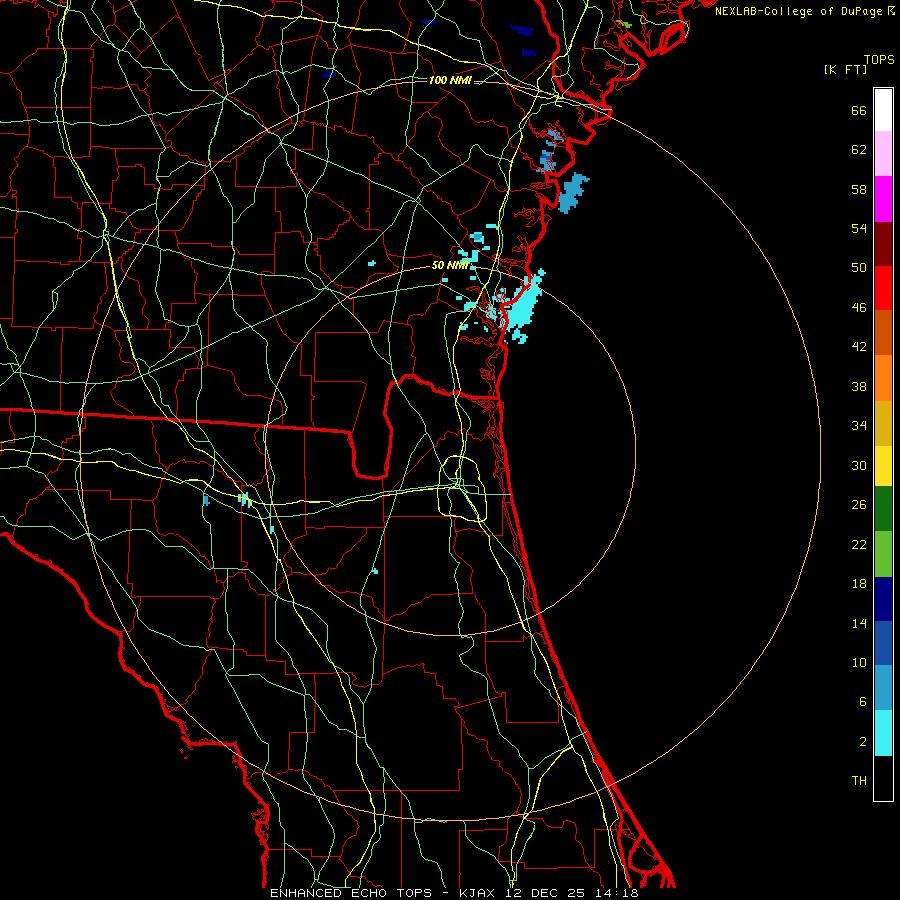Click the legend value 10

click(859, 663)
